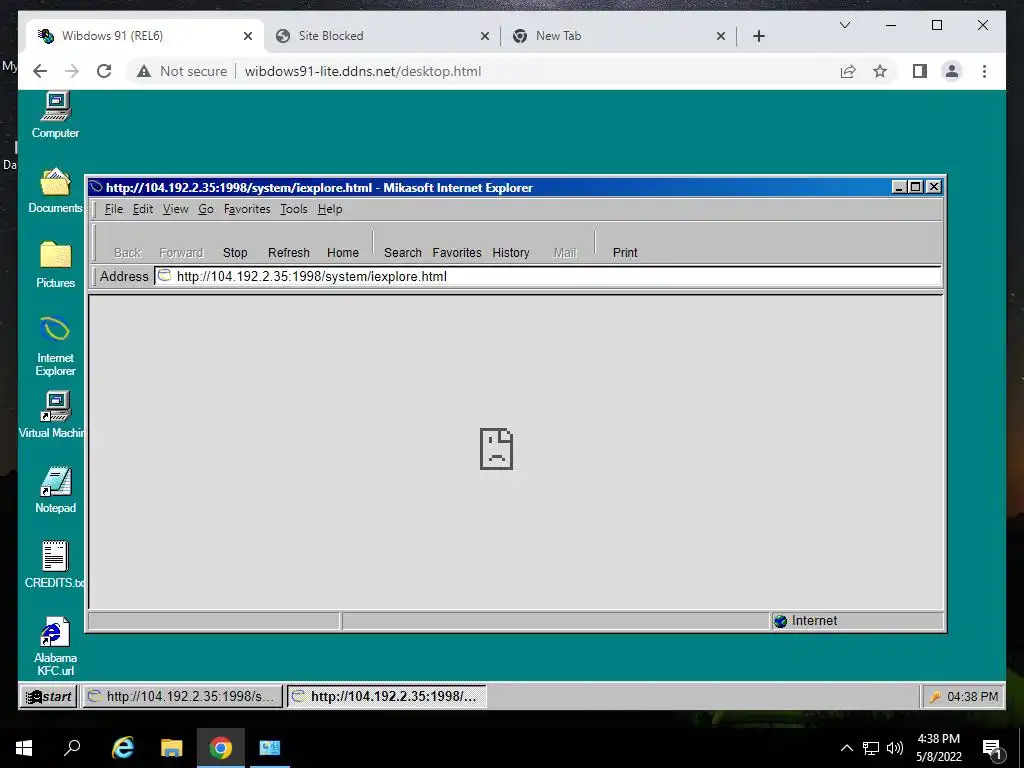The image size is (1024, 768).
Task: Launch the Internet Explorer desktop icon
Action: 56,329
